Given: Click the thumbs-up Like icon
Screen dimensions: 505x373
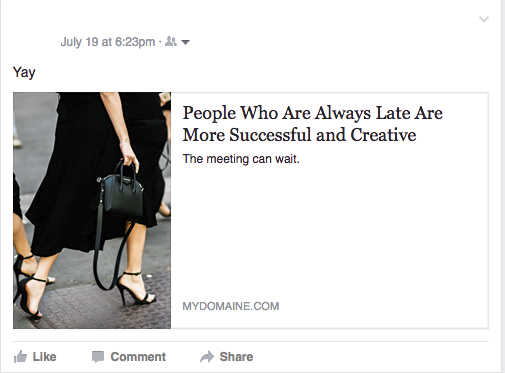Looking at the screenshot, I should [x=20, y=357].
